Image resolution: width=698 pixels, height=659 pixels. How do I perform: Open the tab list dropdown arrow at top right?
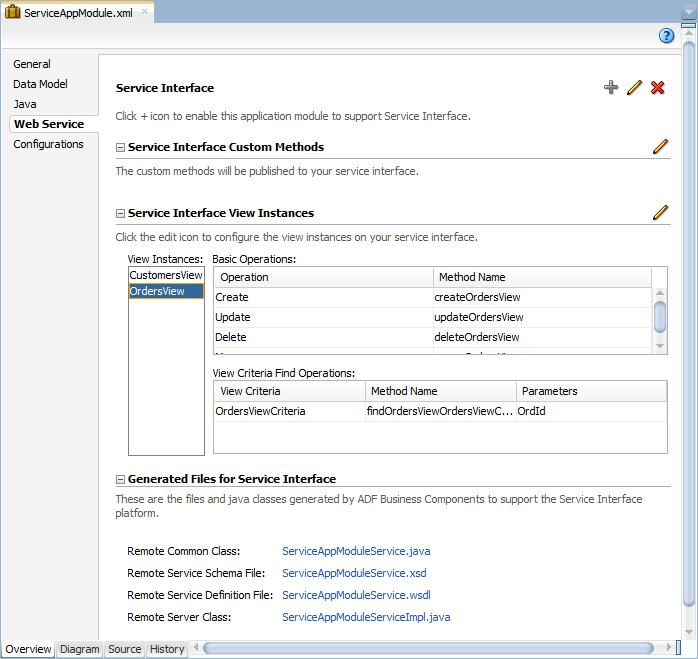click(688, 12)
